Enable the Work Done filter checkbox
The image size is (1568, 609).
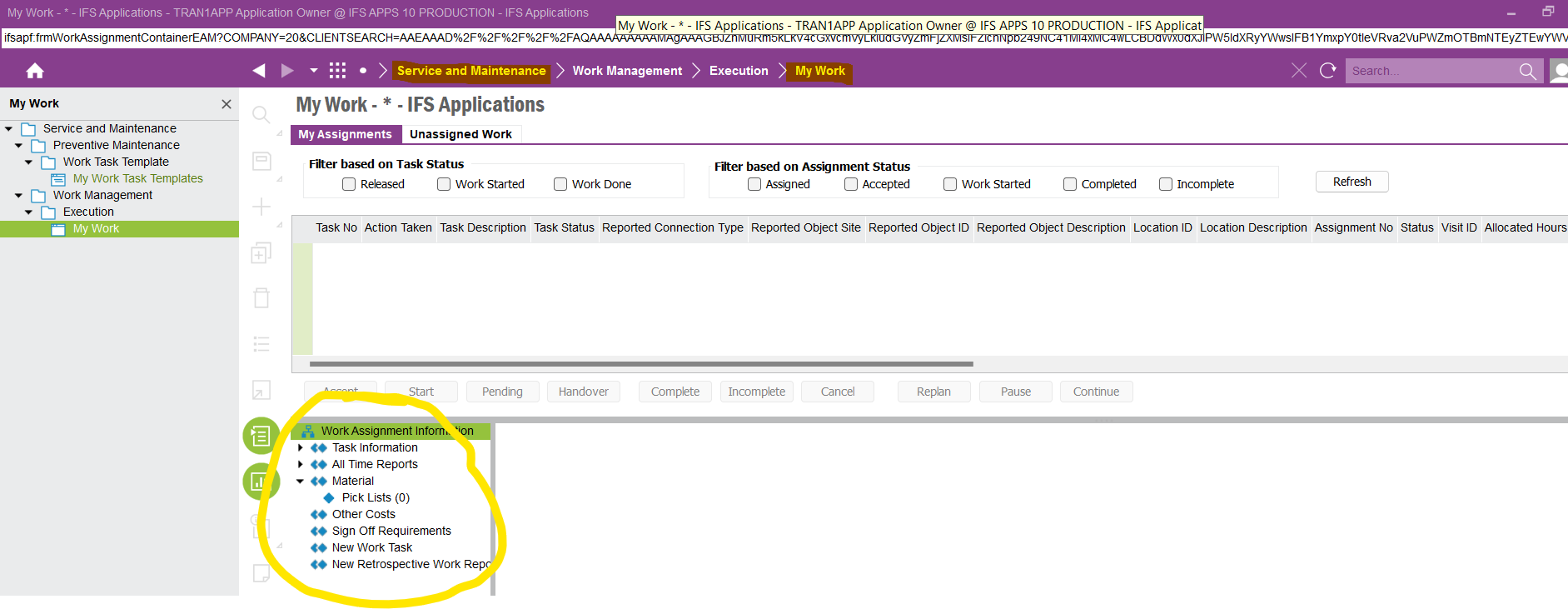[560, 184]
